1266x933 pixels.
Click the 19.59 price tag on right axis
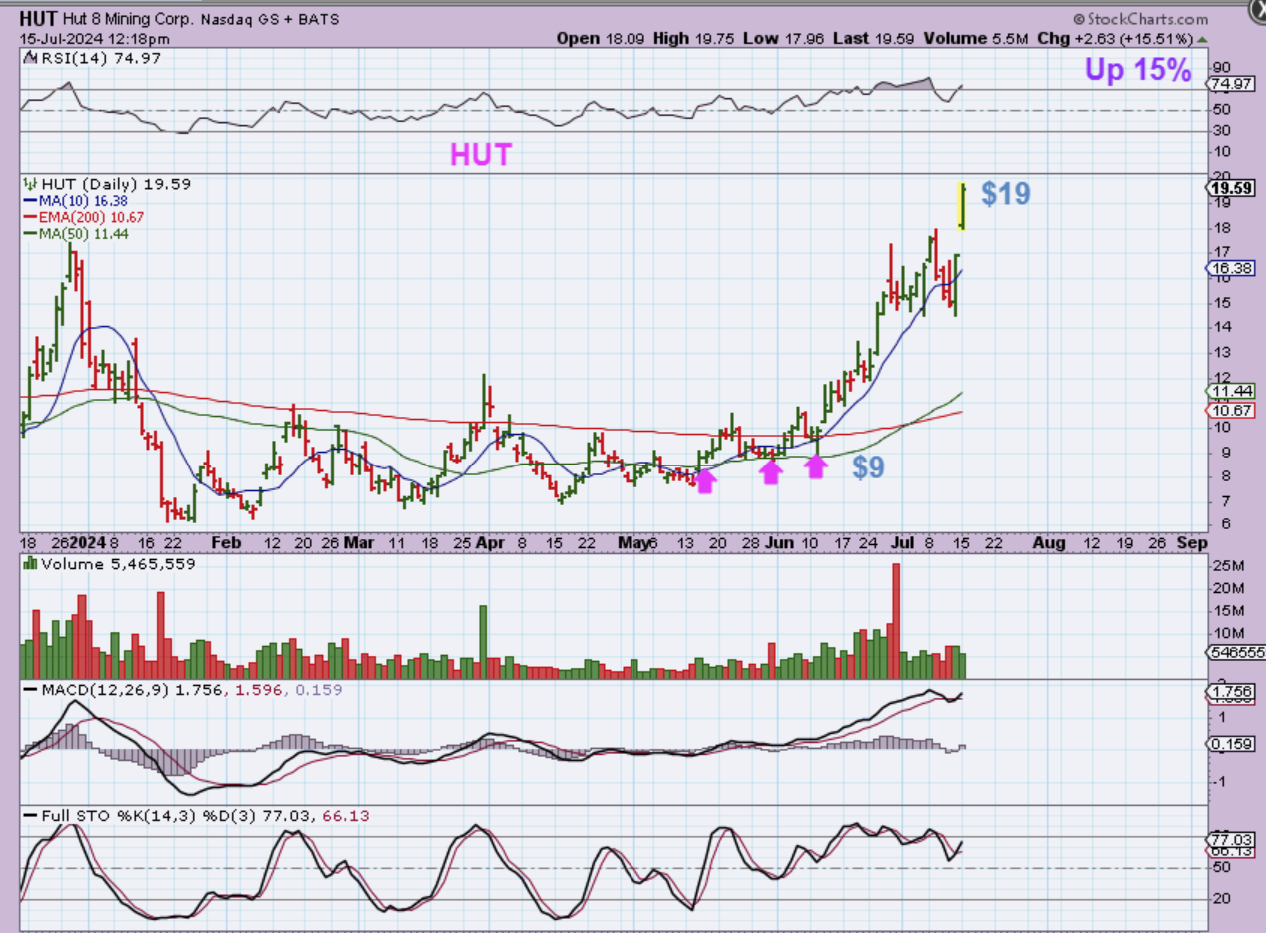coord(1231,187)
